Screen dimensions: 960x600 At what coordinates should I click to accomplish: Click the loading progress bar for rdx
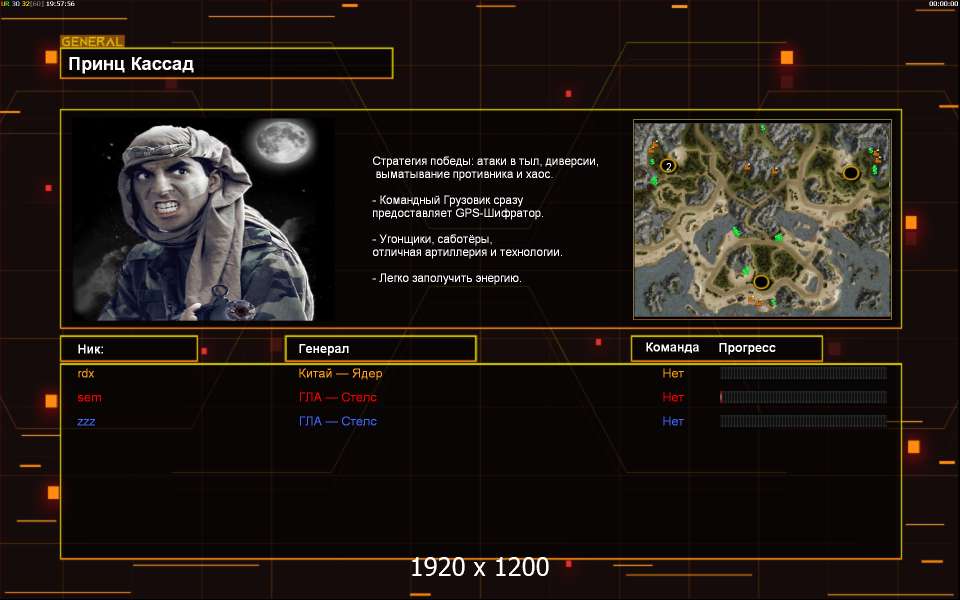click(x=803, y=373)
